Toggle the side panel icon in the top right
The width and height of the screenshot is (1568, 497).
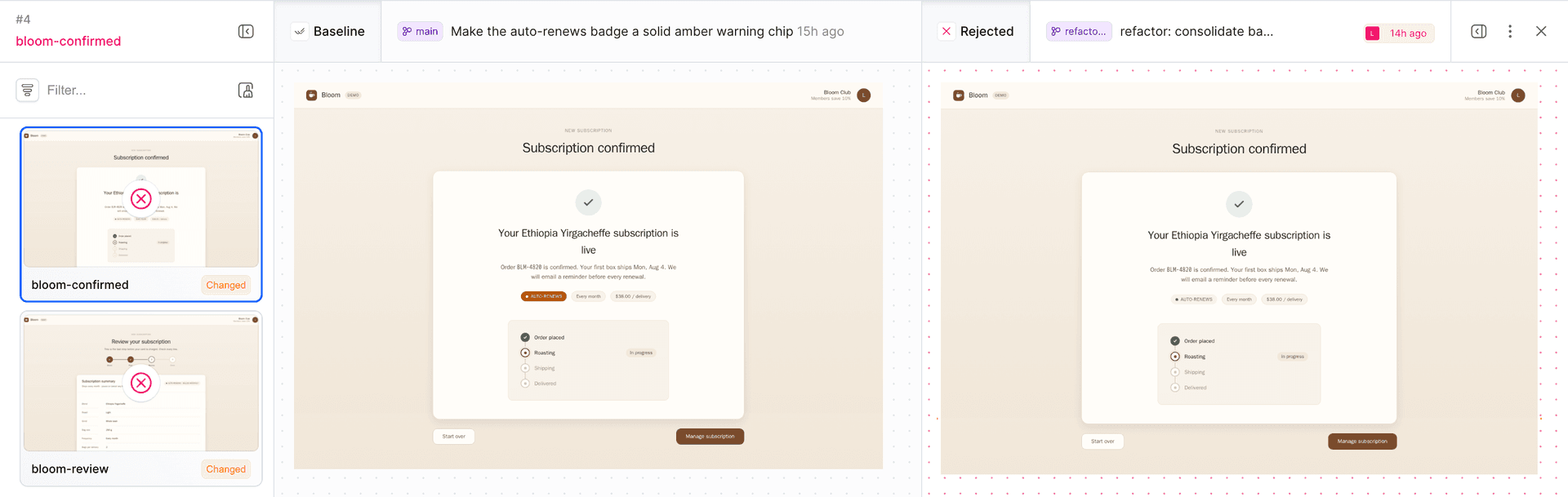[1479, 31]
